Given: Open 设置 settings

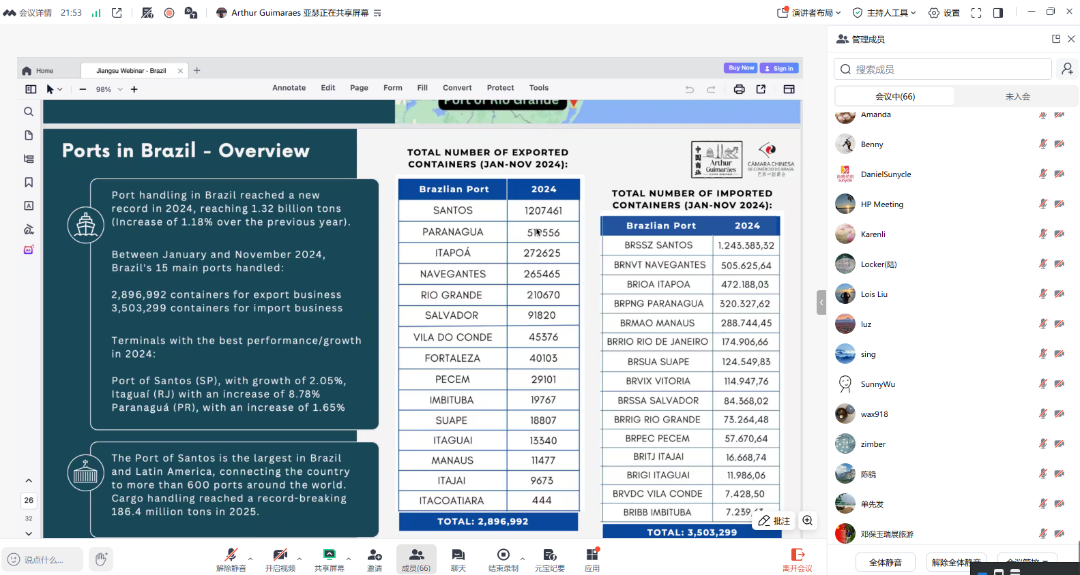Looking at the screenshot, I should tap(944, 12).
